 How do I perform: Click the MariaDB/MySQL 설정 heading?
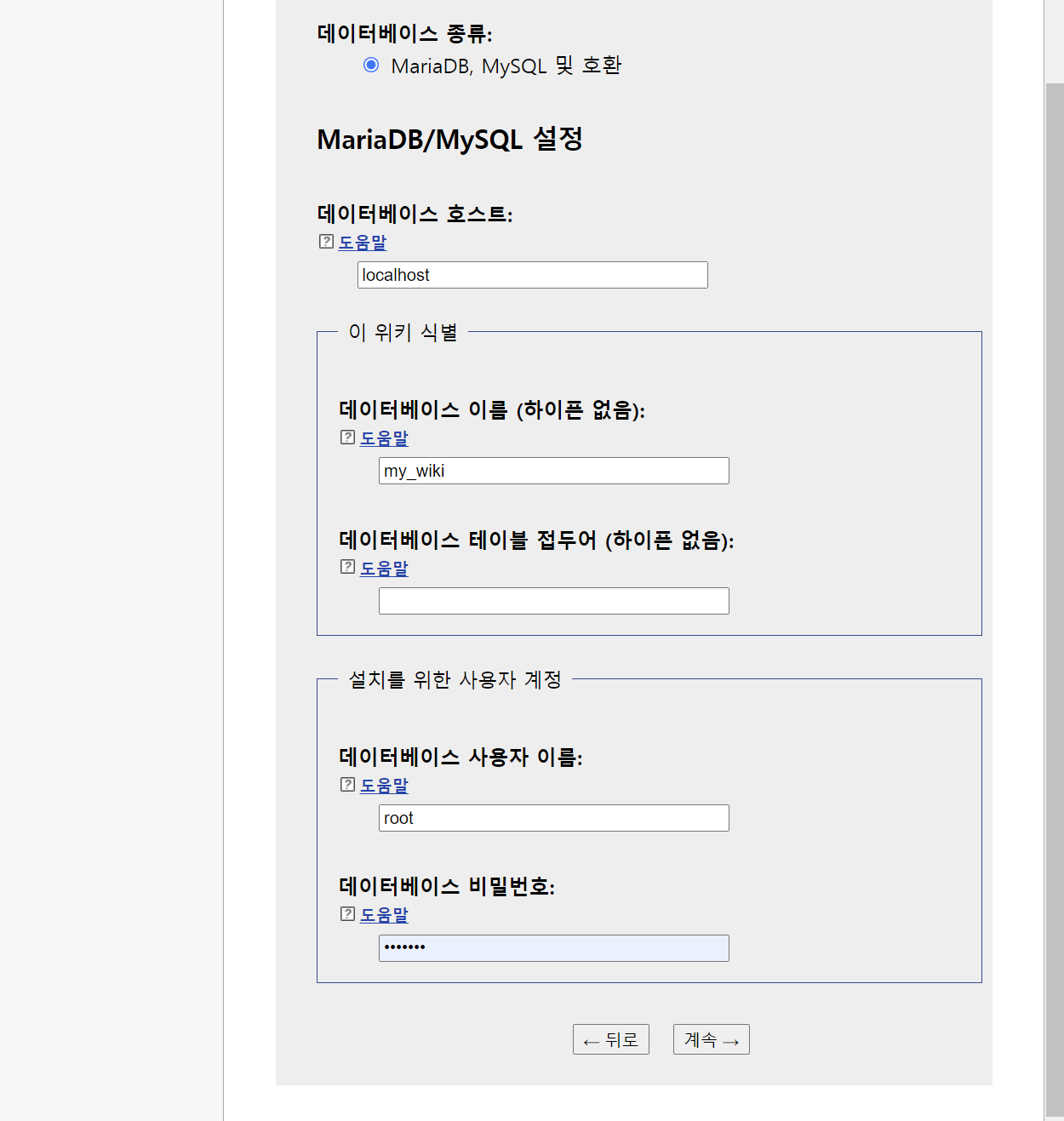[x=451, y=139]
